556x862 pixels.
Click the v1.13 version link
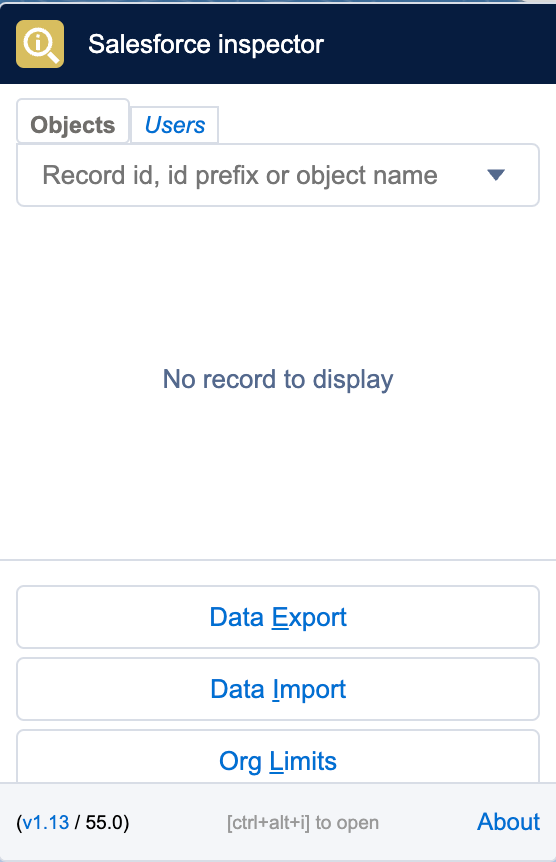pyautogui.click(x=46, y=822)
